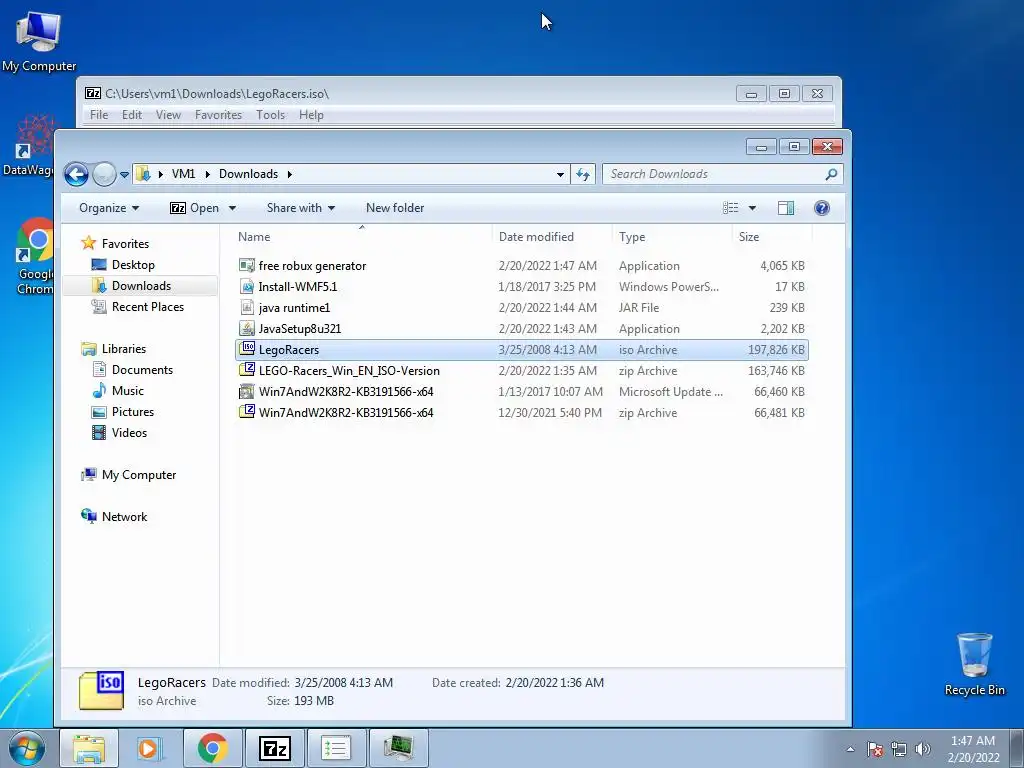
Task: Open View menu in 7-Zip window
Action: (168, 115)
